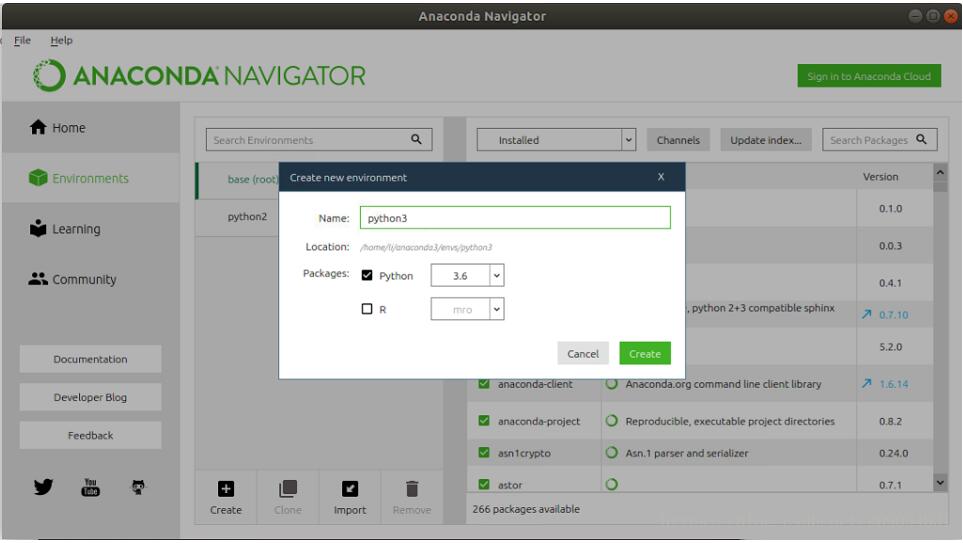Open the YouTube link icon
963x543 pixels.
[90, 487]
